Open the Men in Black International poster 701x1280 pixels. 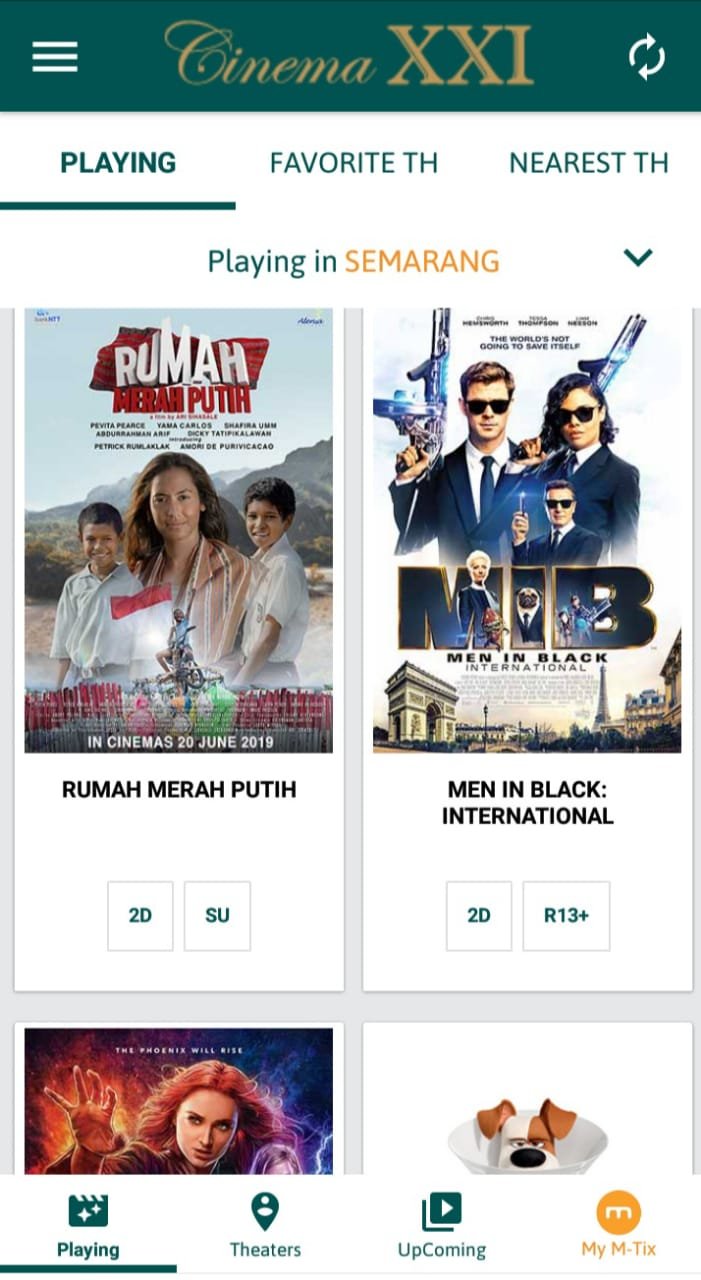[527, 530]
